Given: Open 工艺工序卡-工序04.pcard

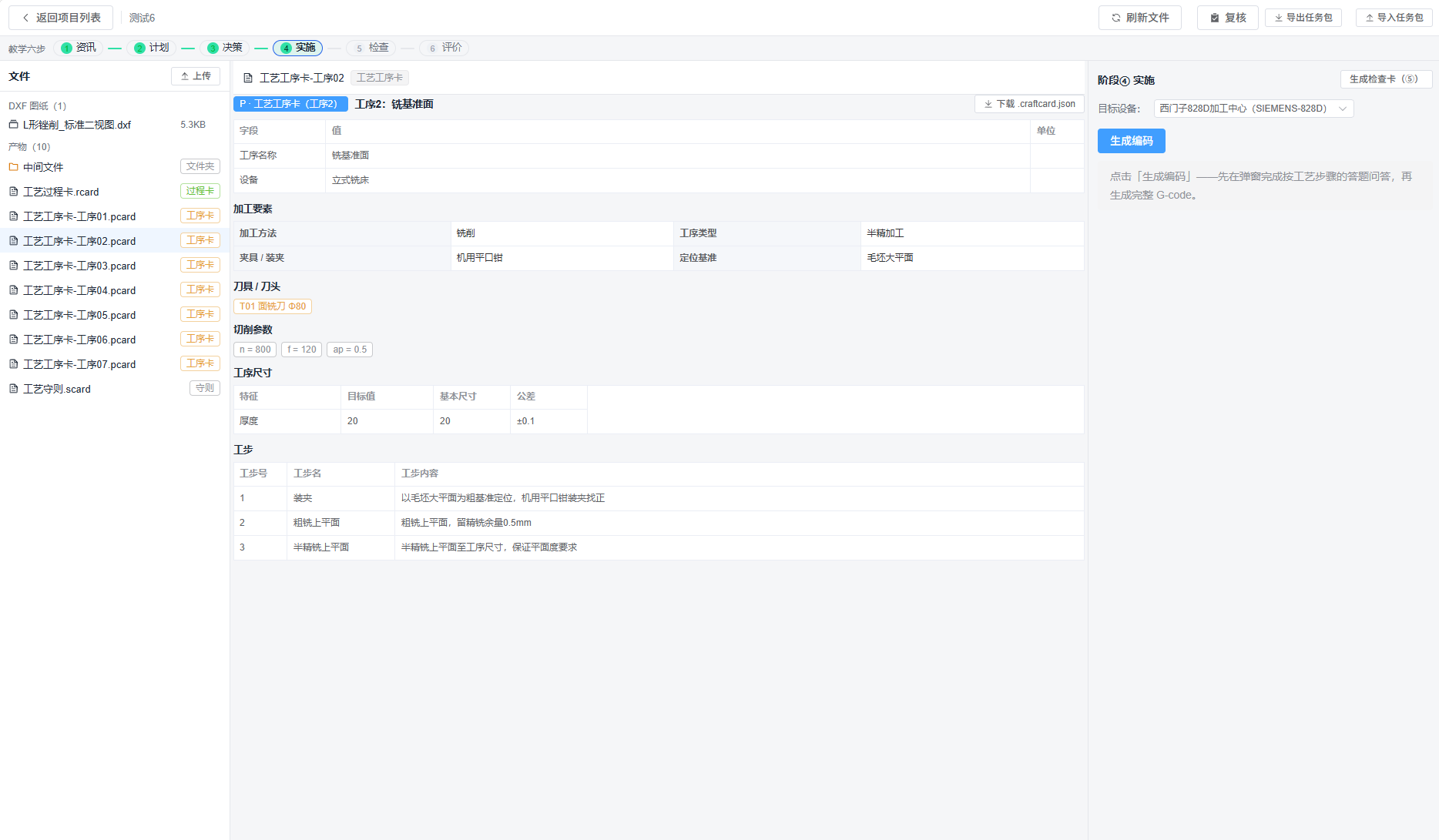Looking at the screenshot, I should tap(115, 290).
